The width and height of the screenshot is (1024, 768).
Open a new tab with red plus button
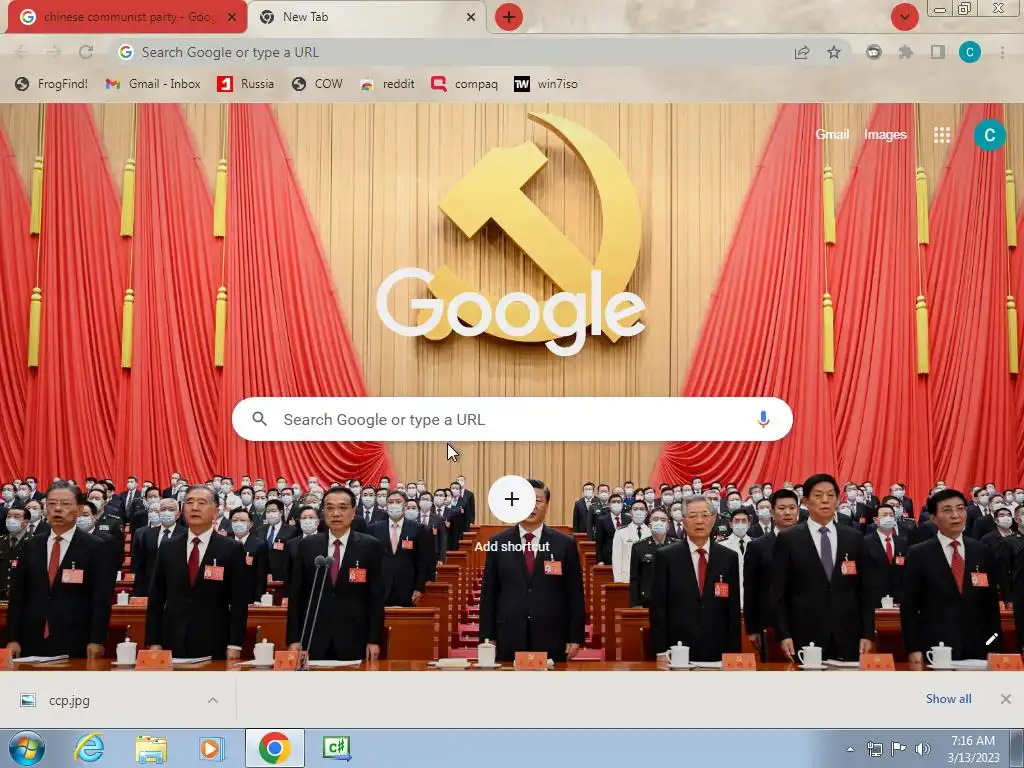tap(509, 17)
